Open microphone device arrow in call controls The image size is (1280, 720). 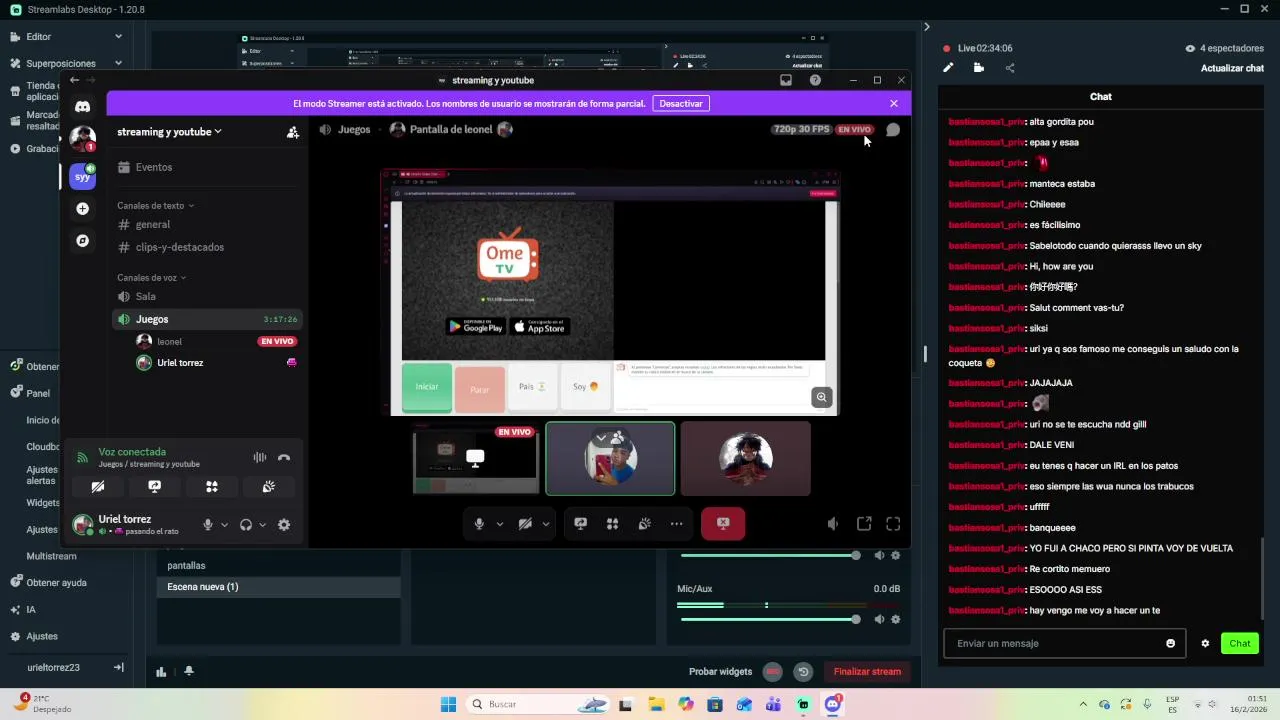(499, 524)
